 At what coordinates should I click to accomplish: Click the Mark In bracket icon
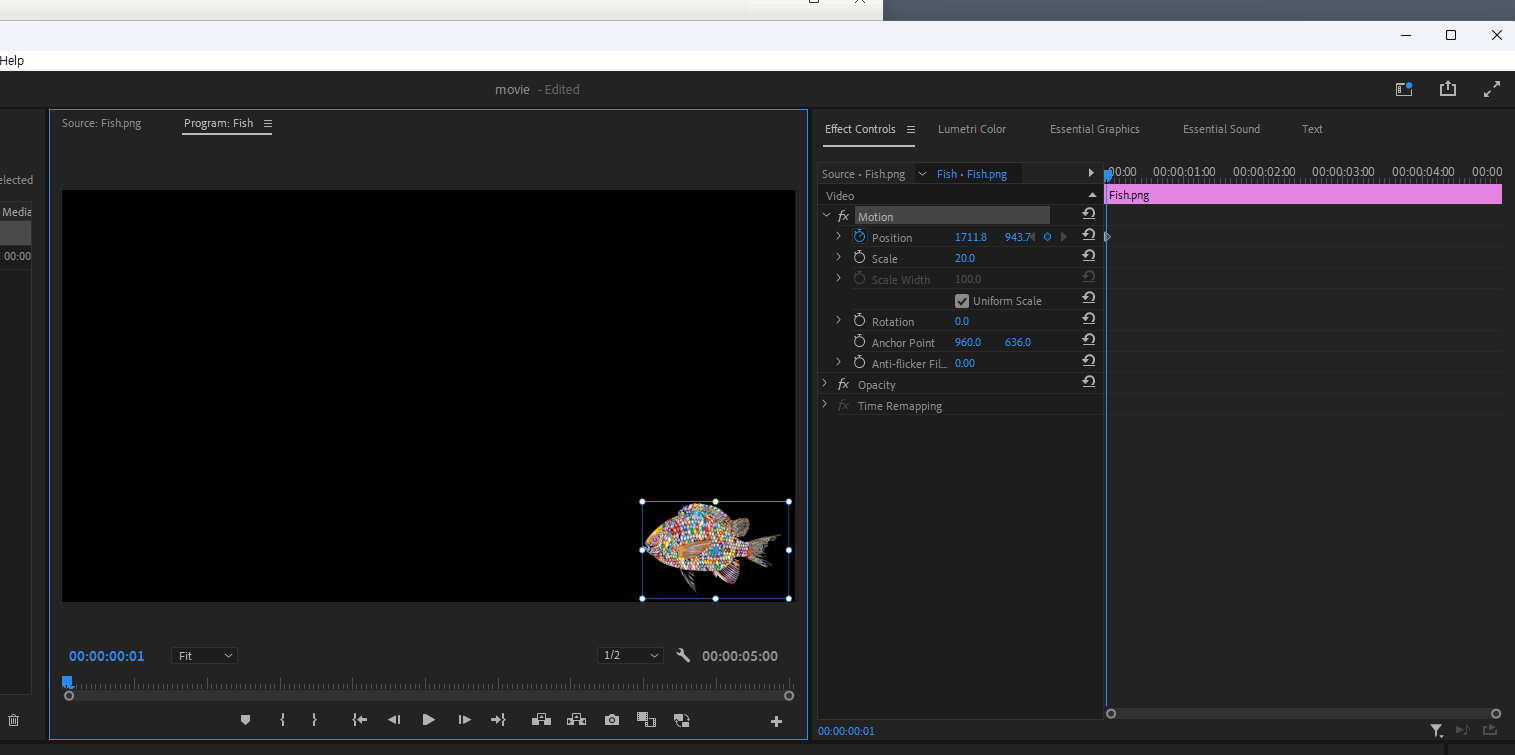coord(283,720)
